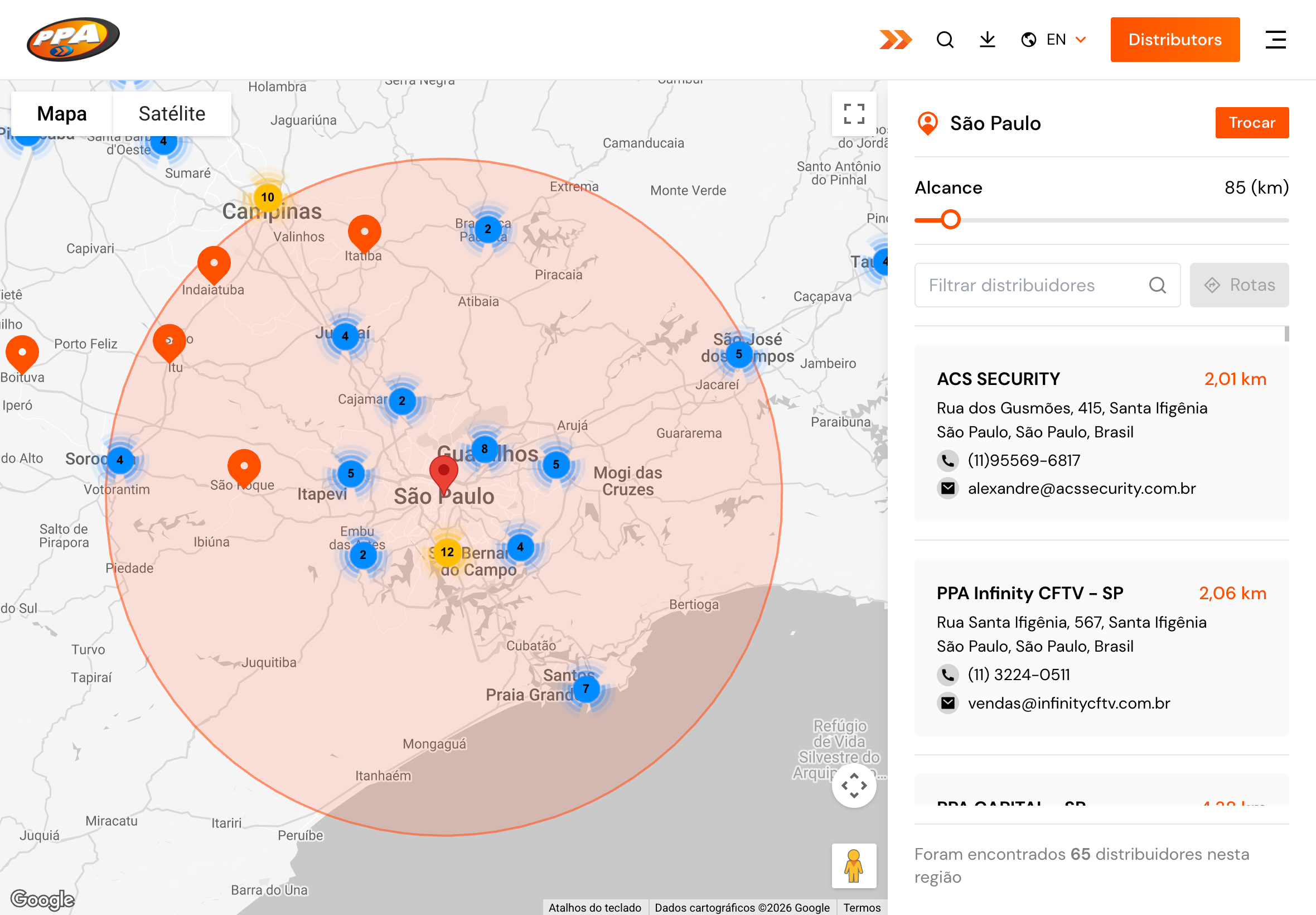Click the Distributors button
1316x915 pixels.
[1174, 40]
